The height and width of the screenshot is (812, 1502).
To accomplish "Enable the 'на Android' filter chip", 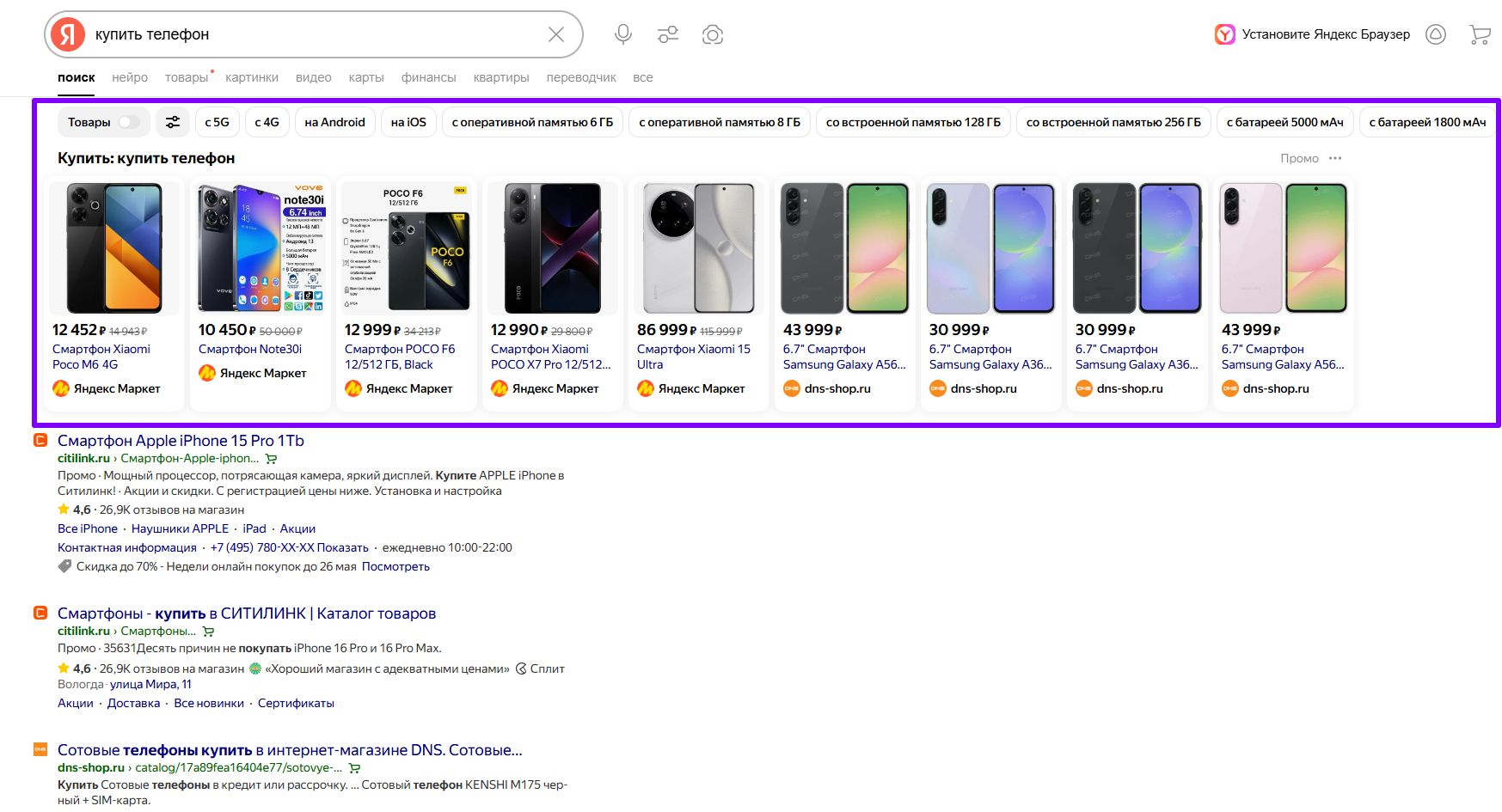I will click(334, 122).
